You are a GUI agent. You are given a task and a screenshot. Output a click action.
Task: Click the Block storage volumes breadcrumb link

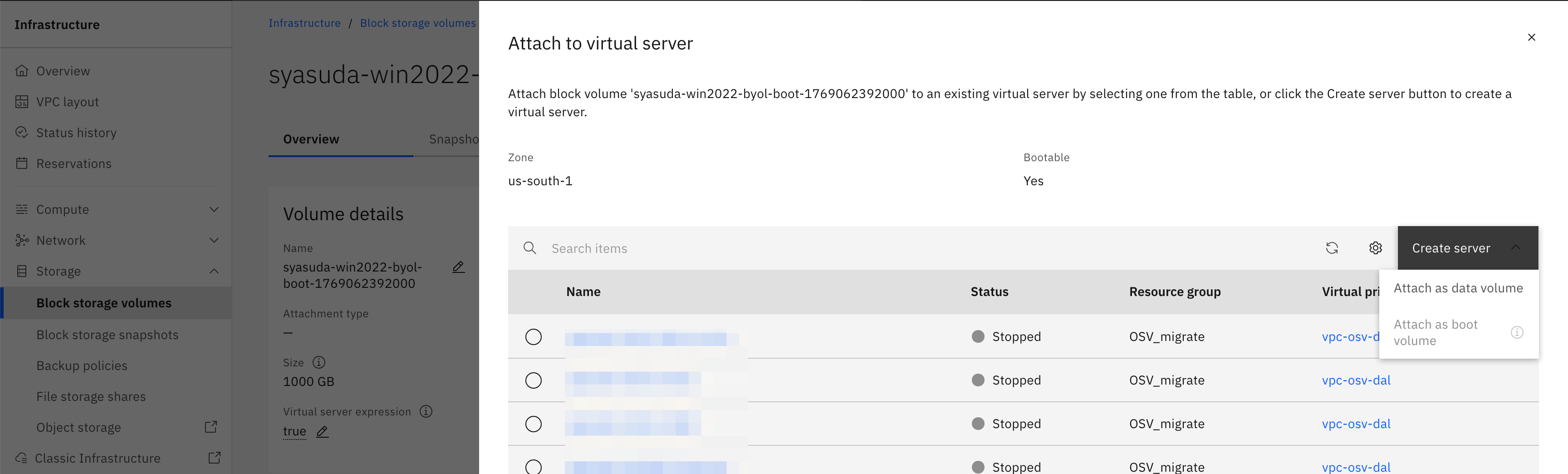click(417, 23)
